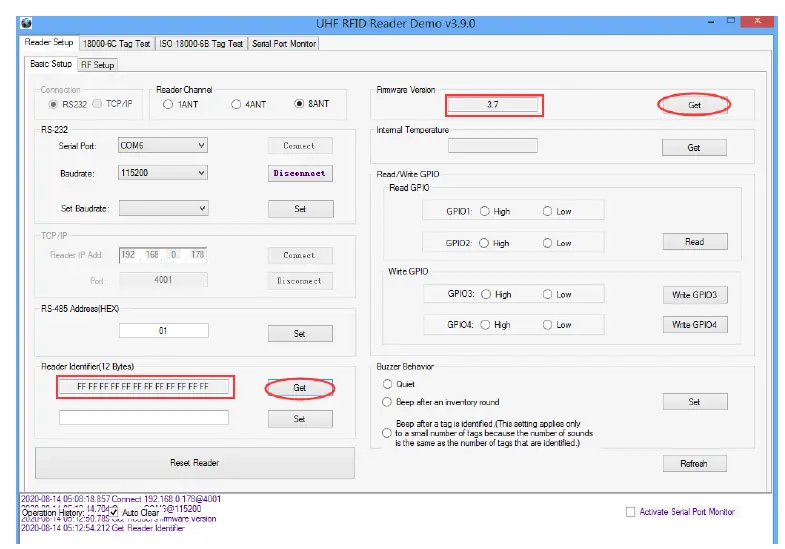785x549 pixels.
Task: Switch to RF Setup sub-tab
Action: pos(98,65)
